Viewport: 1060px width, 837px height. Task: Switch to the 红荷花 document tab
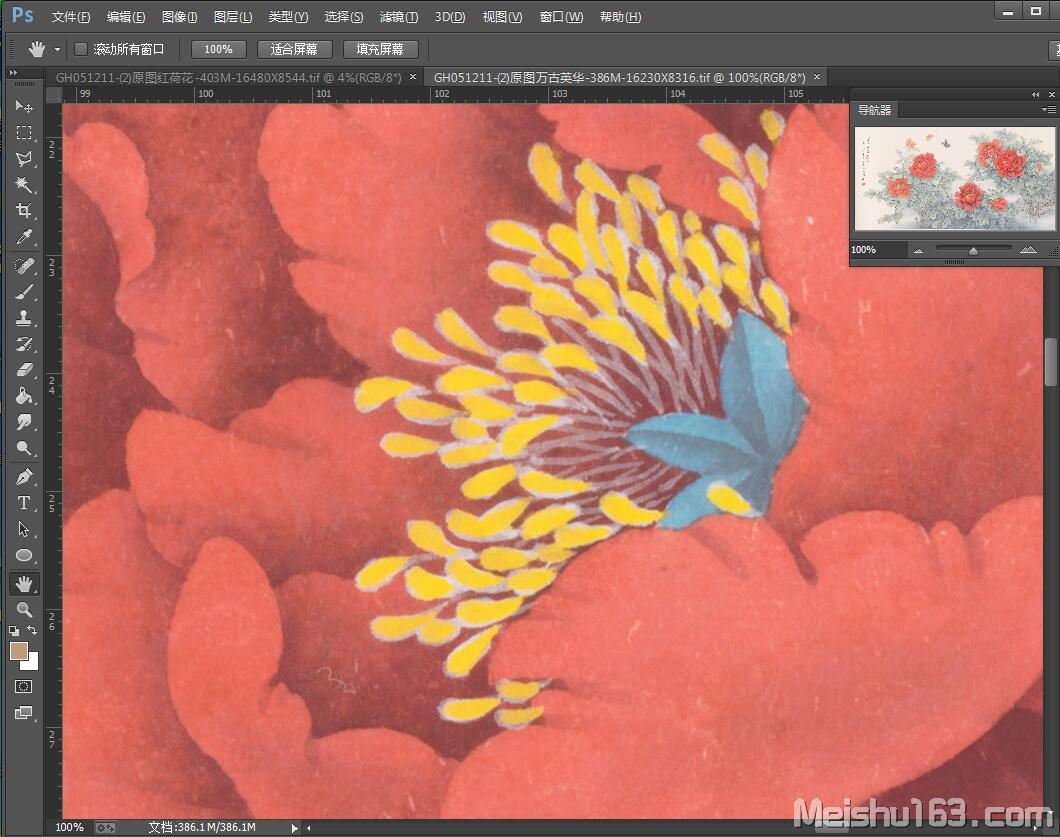pos(228,78)
